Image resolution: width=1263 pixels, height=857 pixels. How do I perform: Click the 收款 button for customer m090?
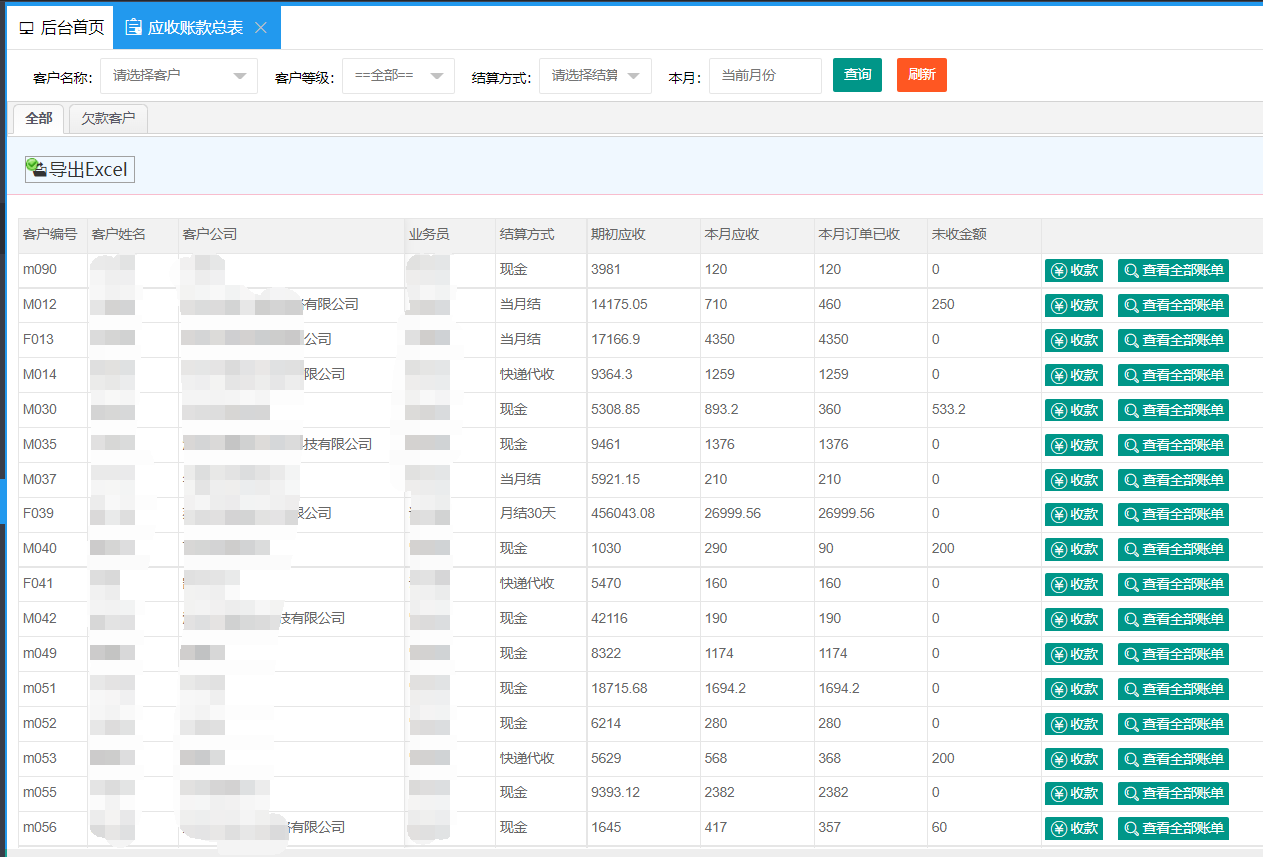pos(1073,270)
